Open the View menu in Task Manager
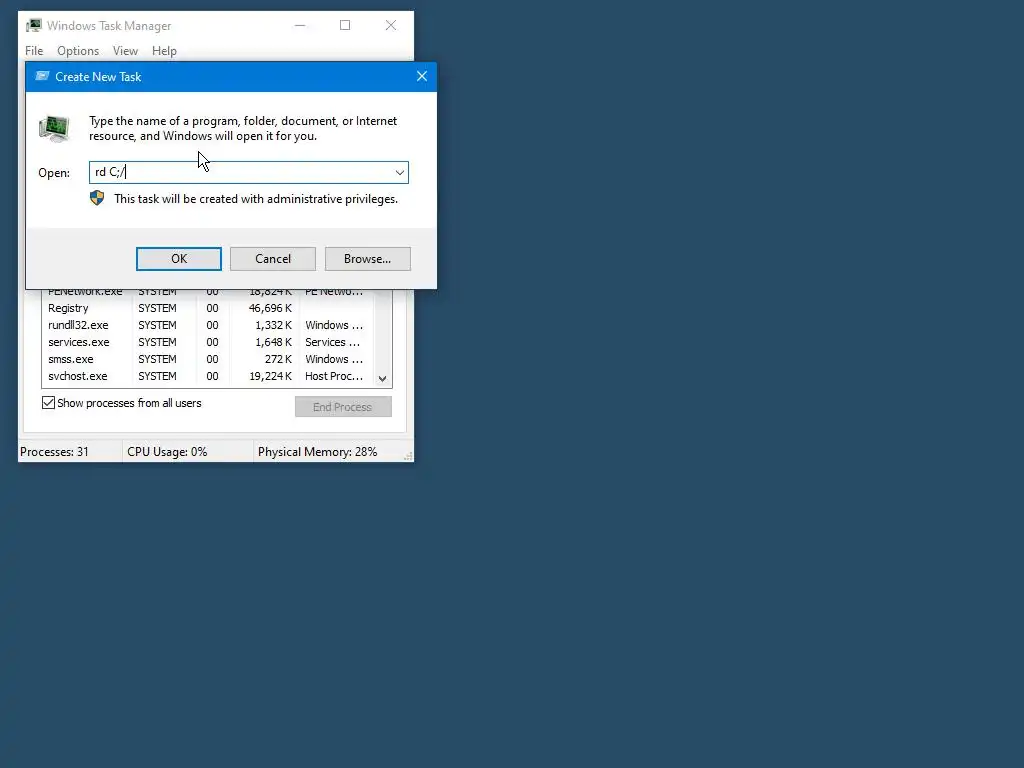The width and height of the screenshot is (1024, 768). [x=125, y=51]
